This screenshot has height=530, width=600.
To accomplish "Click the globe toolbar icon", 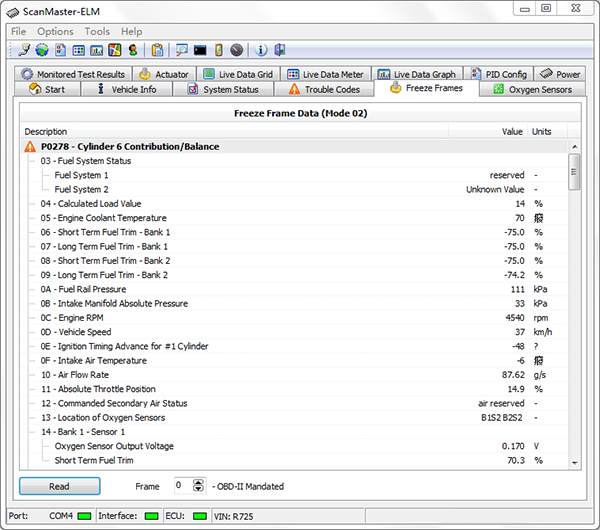I will 42,50.
